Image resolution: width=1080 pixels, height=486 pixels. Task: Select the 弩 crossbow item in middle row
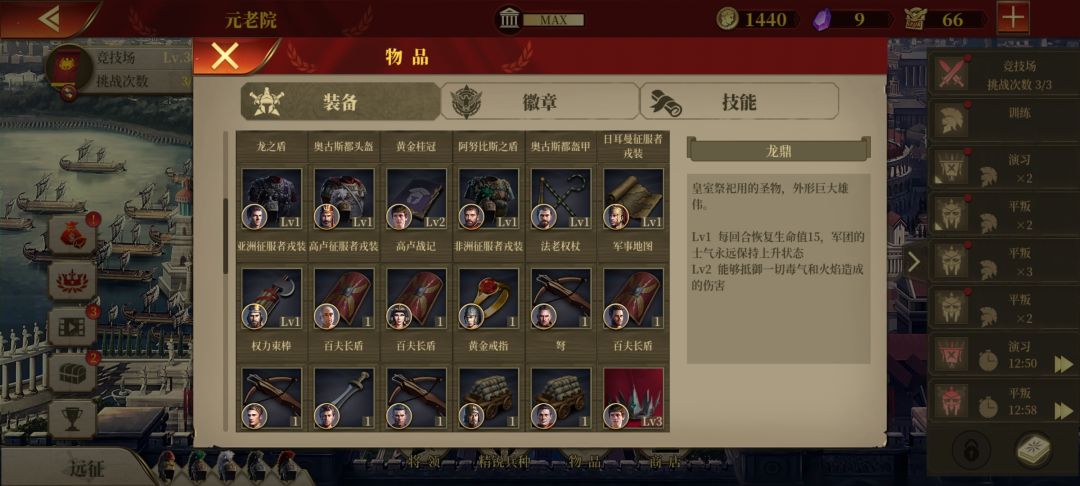click(561, 299)
